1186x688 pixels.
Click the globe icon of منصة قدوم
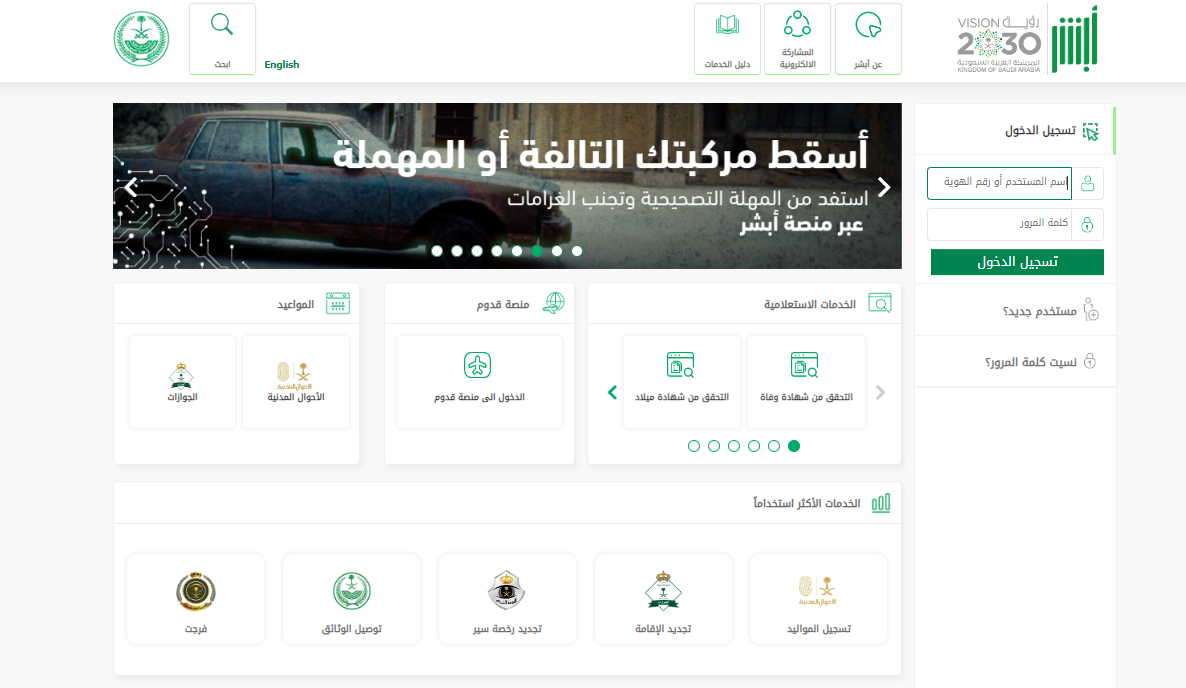coord(554,303)
